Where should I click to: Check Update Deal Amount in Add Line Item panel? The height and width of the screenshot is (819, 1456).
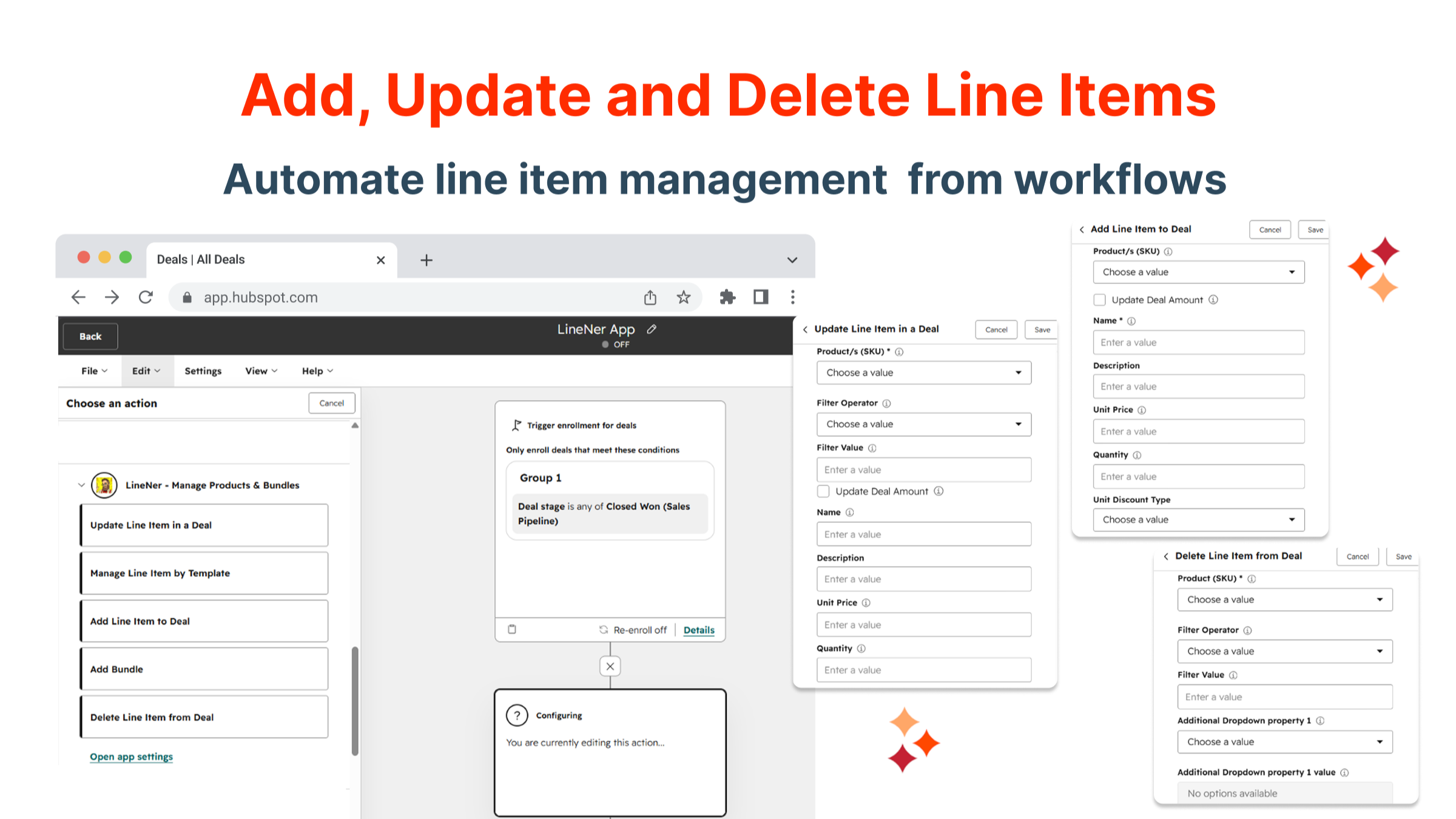tap(1099, 300)
